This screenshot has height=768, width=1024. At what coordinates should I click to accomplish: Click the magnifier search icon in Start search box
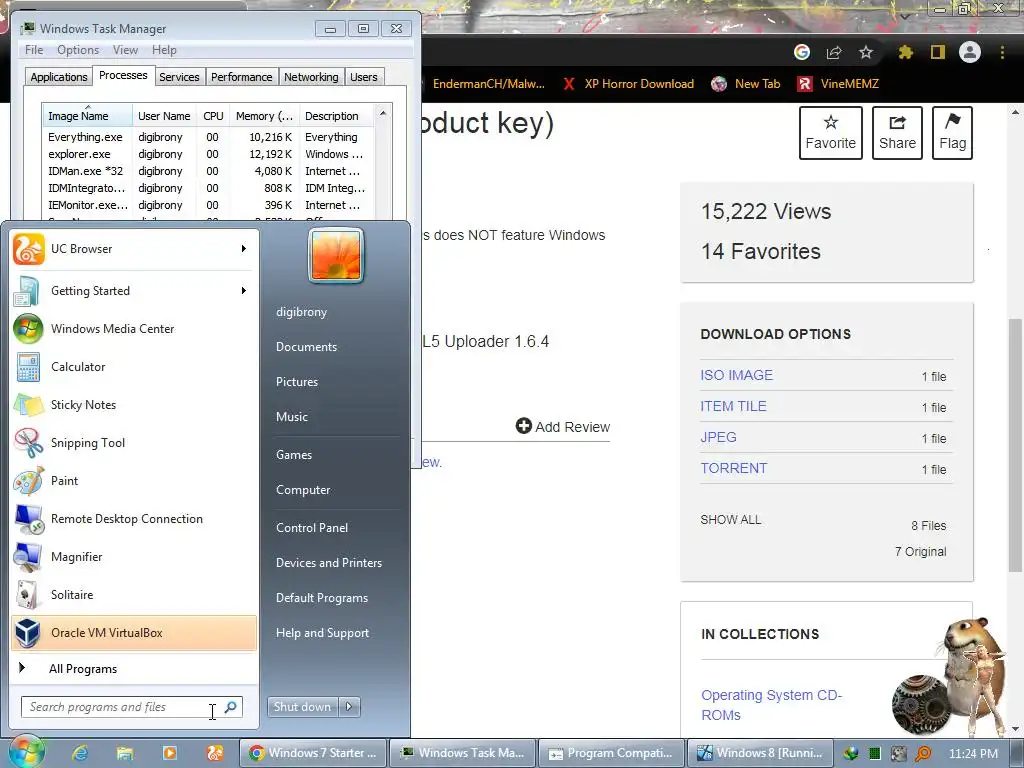point(231,707)
